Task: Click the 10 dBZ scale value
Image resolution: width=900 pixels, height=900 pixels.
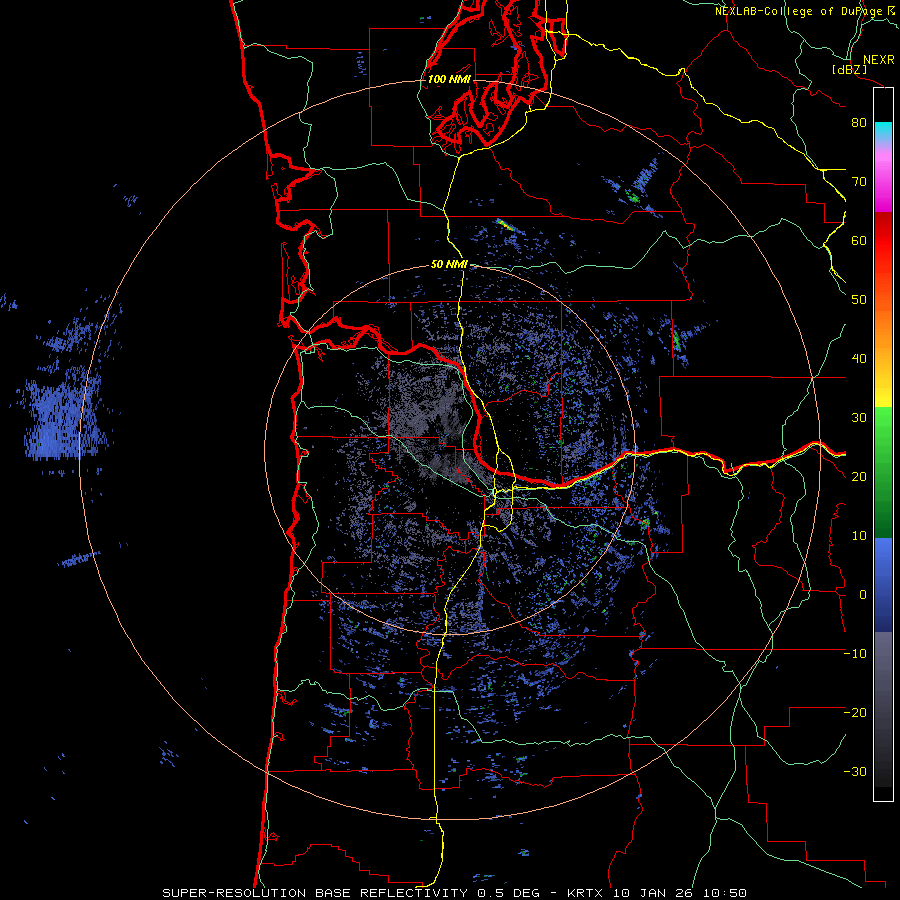Action: click(859, 536)
